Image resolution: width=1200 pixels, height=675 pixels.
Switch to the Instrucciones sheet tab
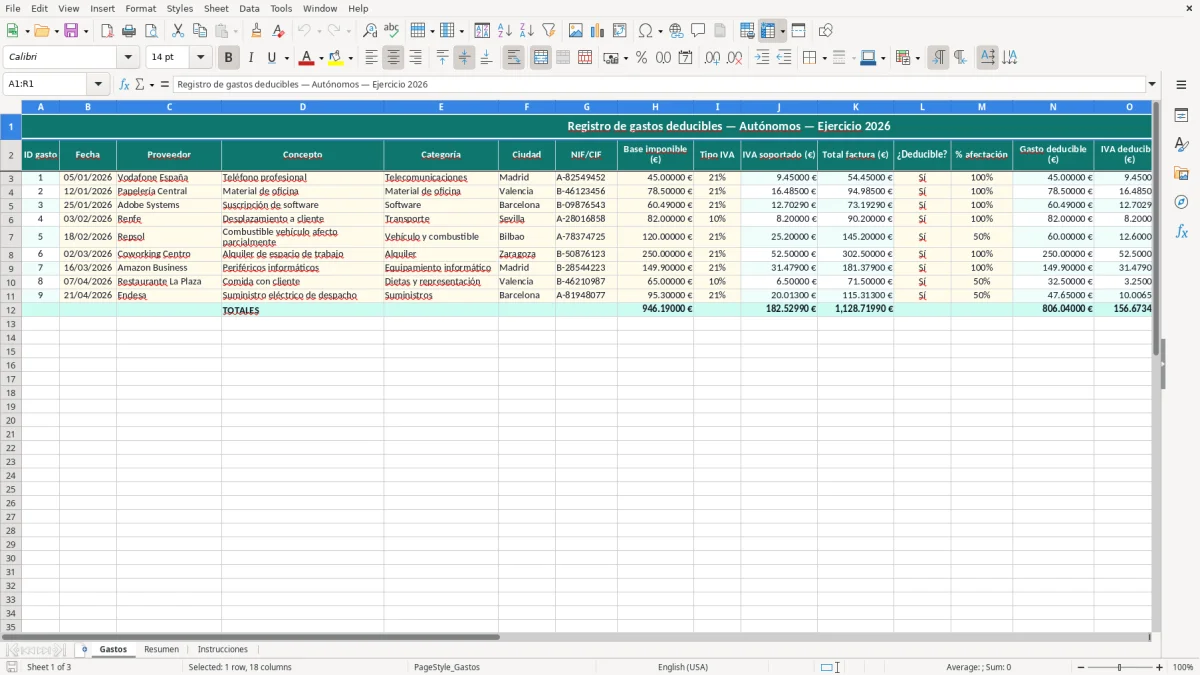coord(223,649)
